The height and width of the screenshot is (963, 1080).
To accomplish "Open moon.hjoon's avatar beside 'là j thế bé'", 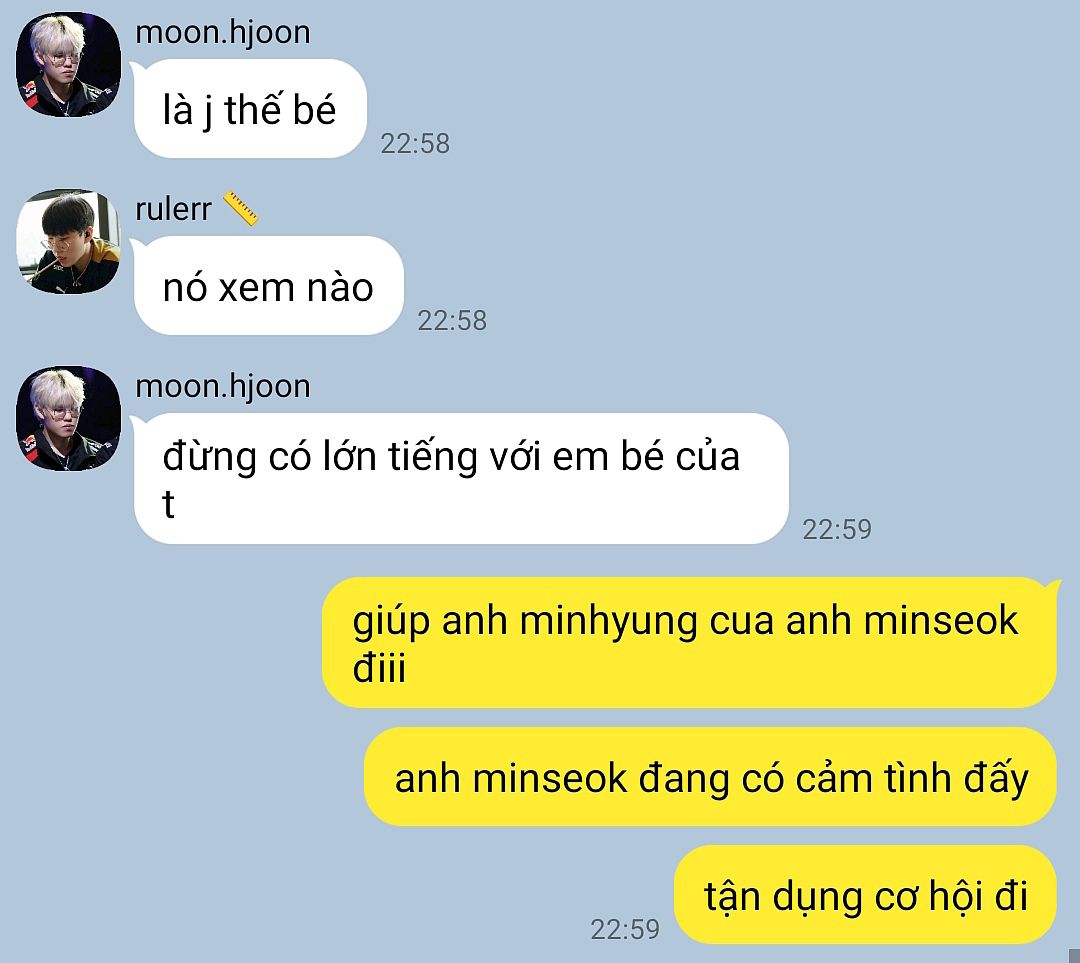I will [x=68, y=64].
